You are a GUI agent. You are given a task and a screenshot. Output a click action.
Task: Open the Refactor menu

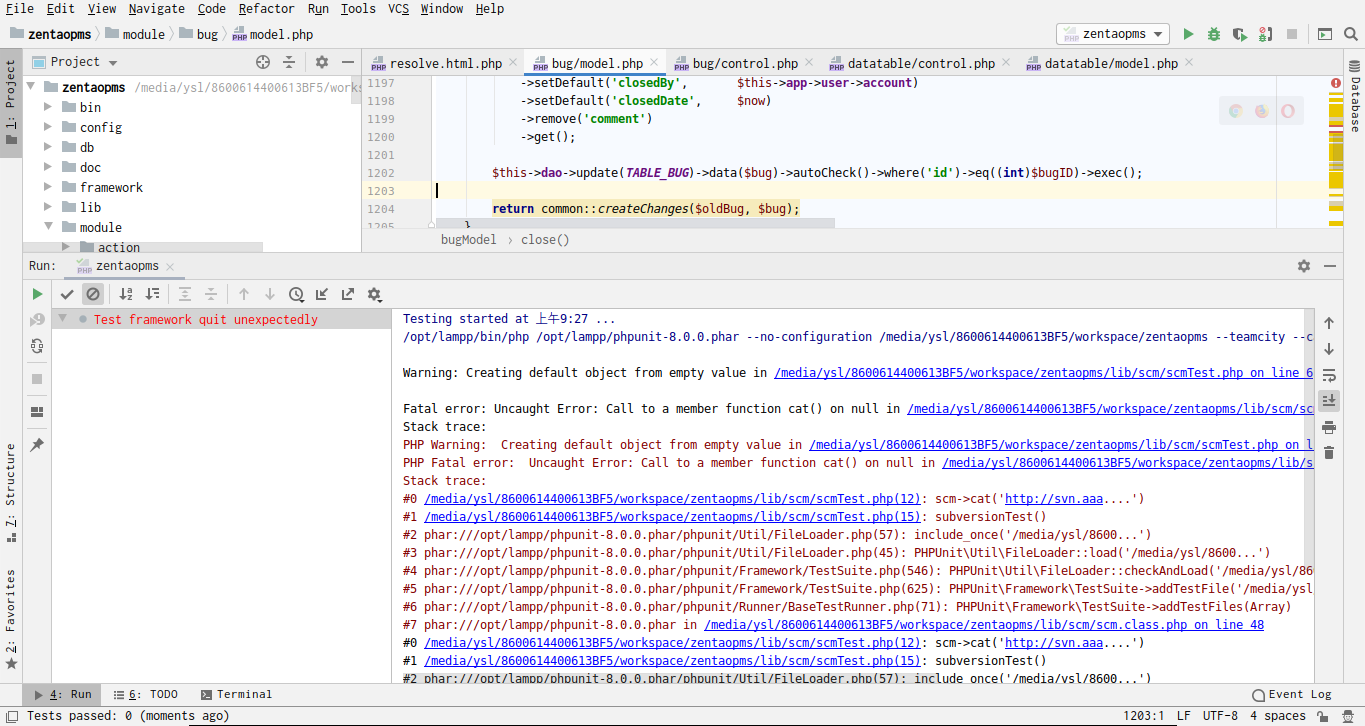coord(266,9)
